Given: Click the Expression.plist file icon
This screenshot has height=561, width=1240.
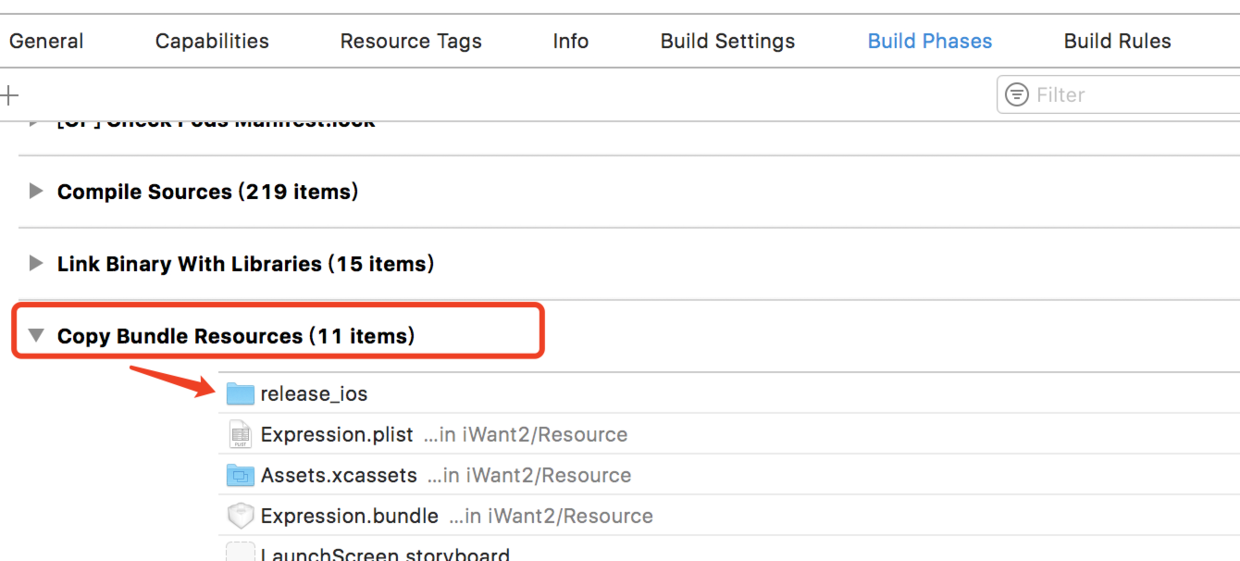Looking at the screenshot, I should click(240, 435).
